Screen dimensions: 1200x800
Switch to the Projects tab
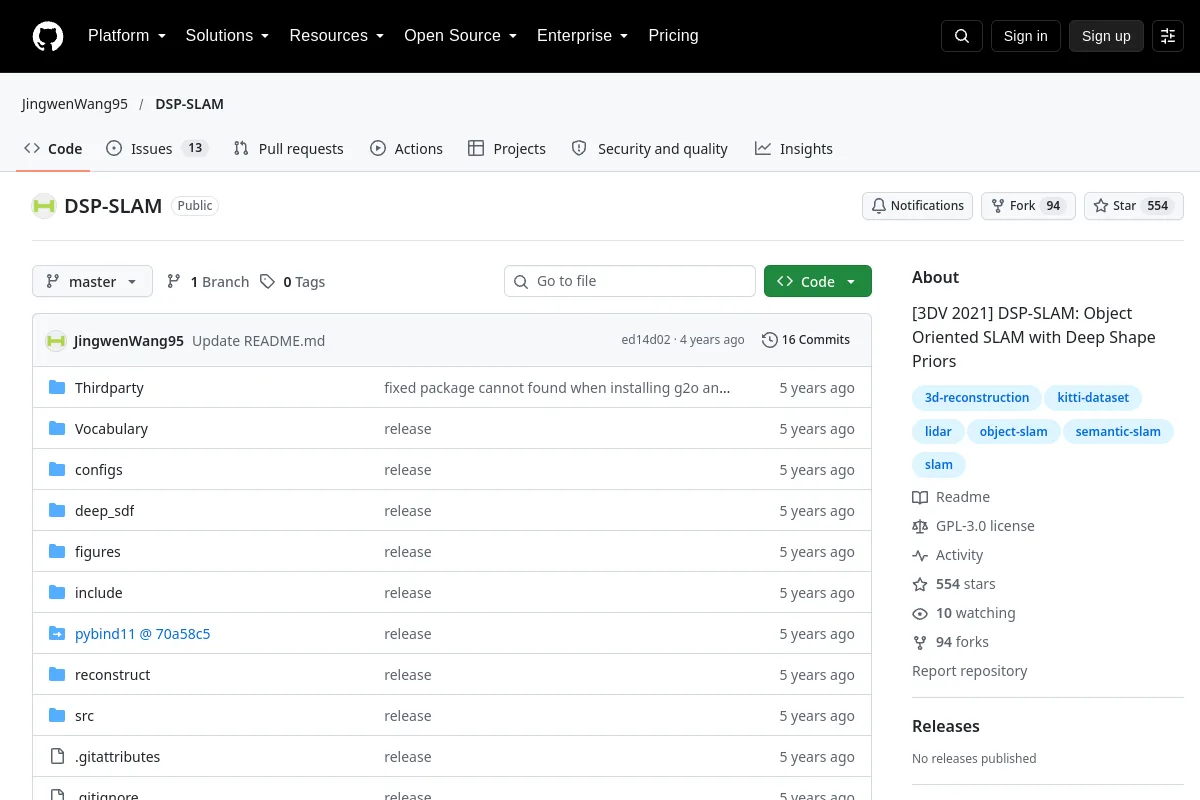(507, 149)
